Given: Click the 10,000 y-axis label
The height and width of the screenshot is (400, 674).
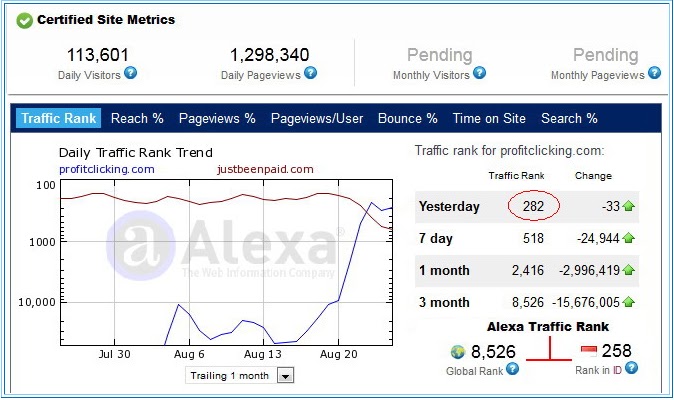Looking at the screenshot, I should pos(37,302).
